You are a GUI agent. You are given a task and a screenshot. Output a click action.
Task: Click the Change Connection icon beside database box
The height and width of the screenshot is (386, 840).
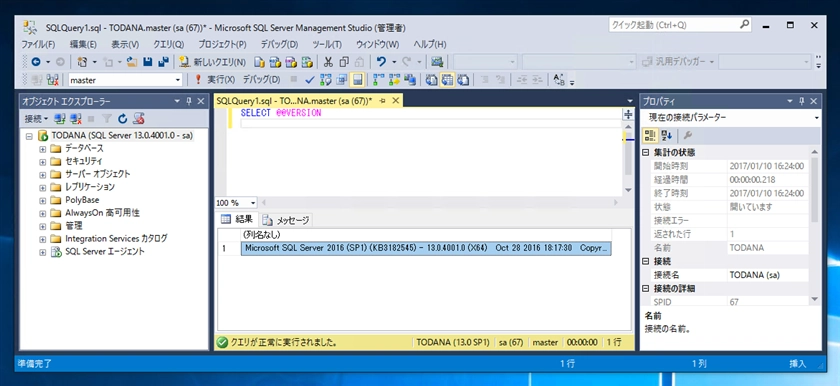tap(52, 80)
